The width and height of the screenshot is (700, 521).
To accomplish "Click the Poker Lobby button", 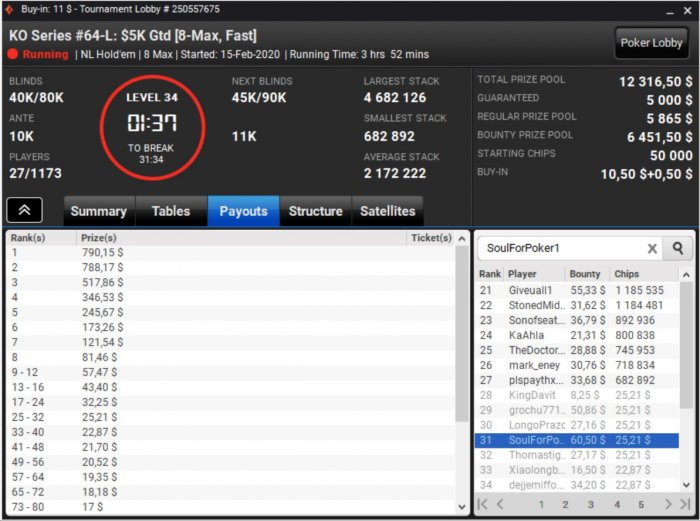I will coord(651,43).
